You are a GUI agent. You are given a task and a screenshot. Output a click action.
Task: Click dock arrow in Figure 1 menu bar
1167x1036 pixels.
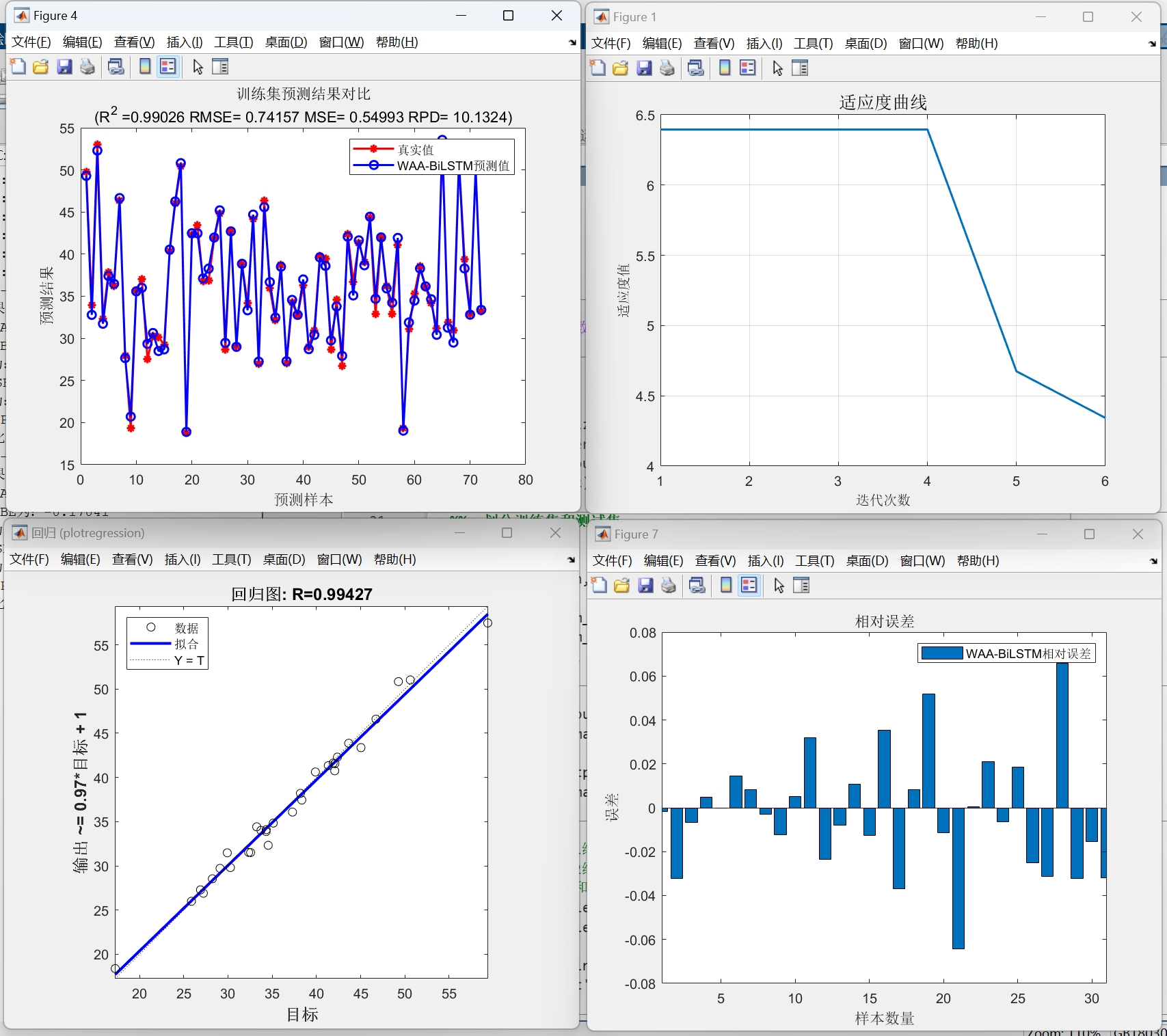click(x=1152, y=44)
